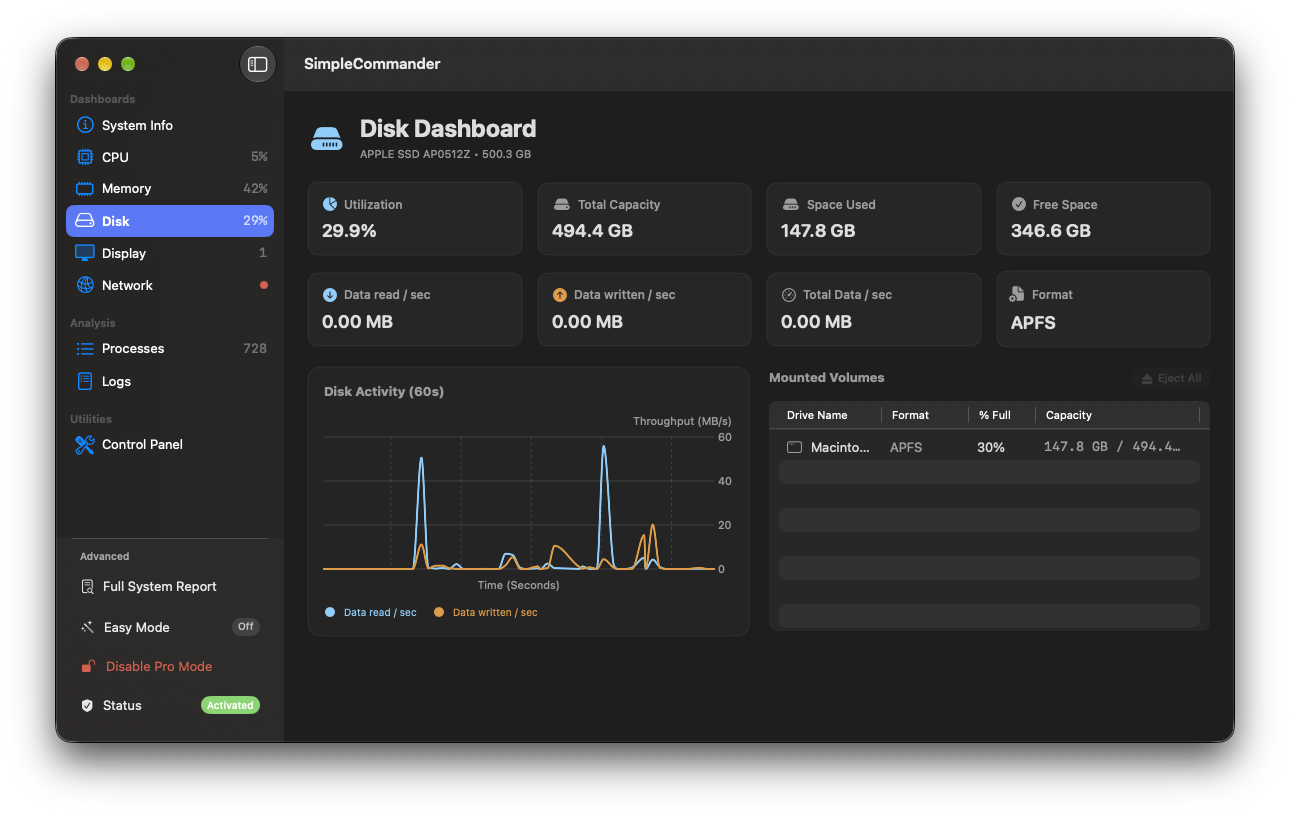Click the Control Panel wrench icon
The height and width of the screenshot is (816, 1290).
(x=85, y=444)
